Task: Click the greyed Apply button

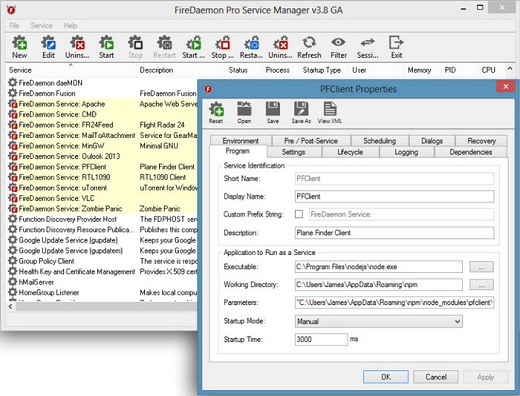Action: 485,377
